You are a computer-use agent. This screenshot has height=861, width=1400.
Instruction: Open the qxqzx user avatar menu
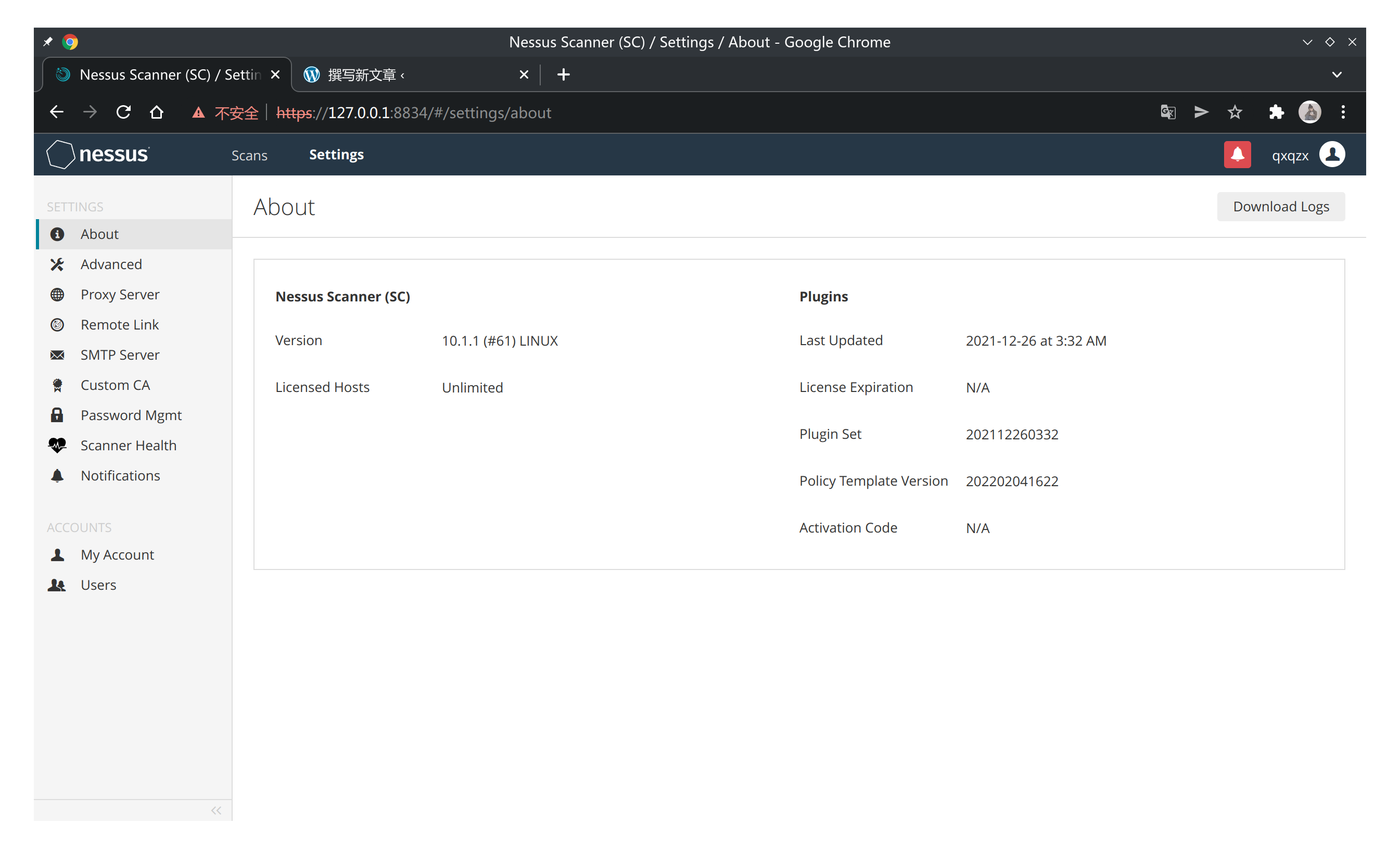(x=1332, y=154)
